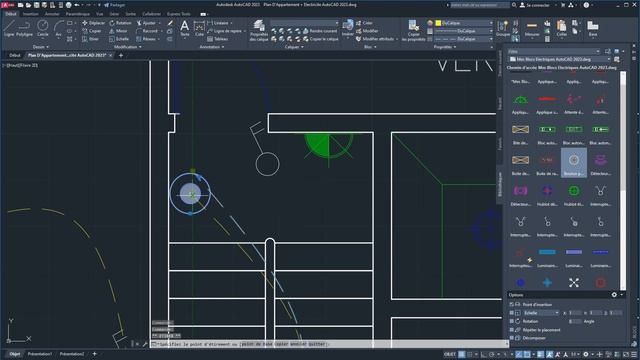The image size is (640, 360).
Task: Open the Paramétrique ribbon tab
Action: pyautogui.click(x=78, y=14)
